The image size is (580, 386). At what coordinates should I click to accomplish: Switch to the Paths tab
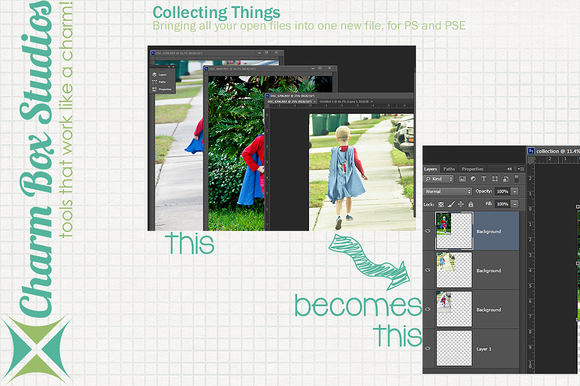click(449, 169)
